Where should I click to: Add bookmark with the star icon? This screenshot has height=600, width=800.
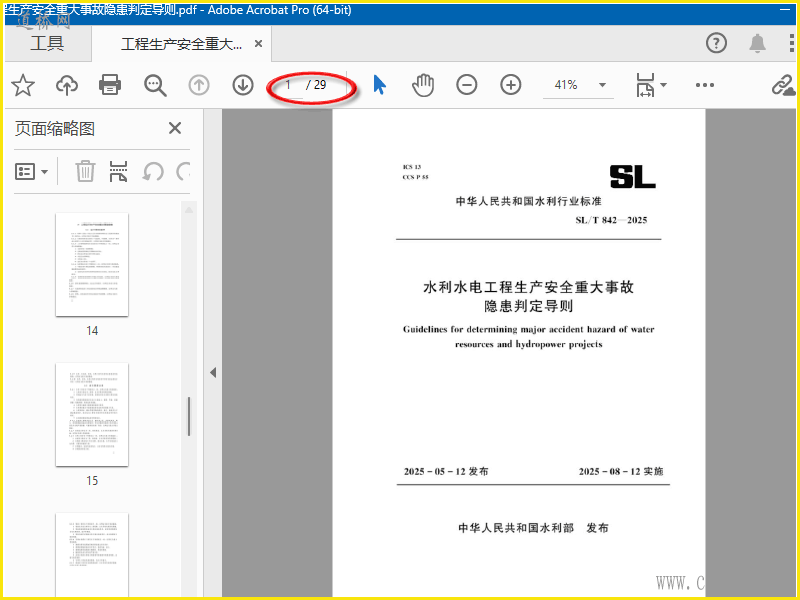tap(23, 85)
